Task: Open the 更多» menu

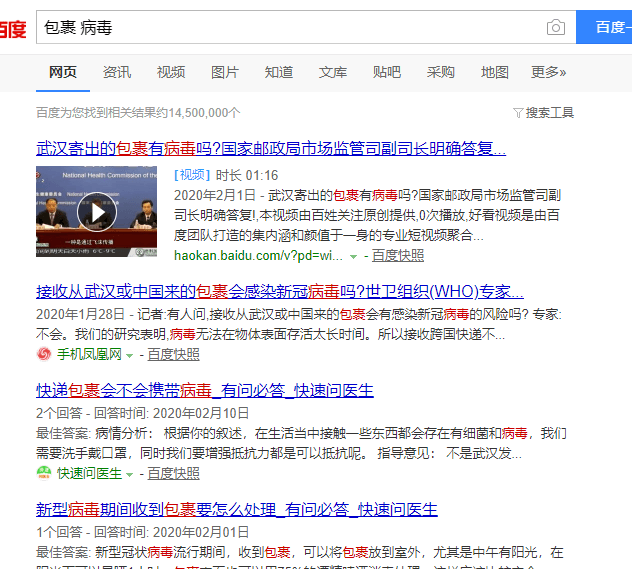Action: pos(549,72)
